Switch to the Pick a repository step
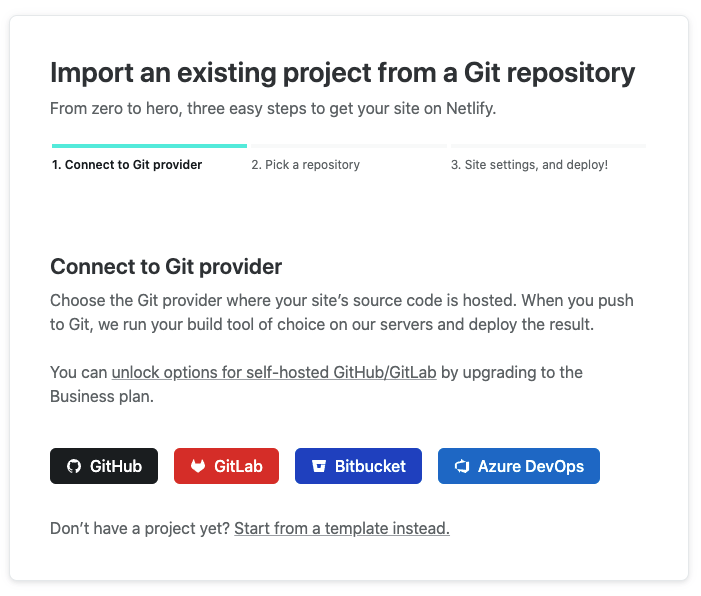Image resolution: width=701 pixels, height=596 pixels. 305,165
